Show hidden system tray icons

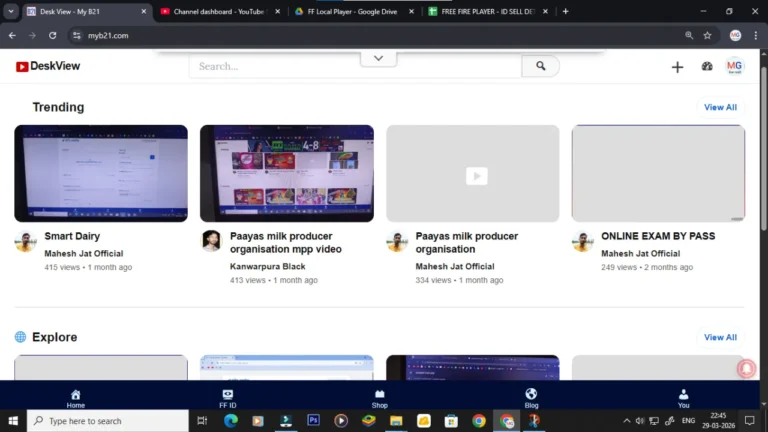click(x=627, y=421)
